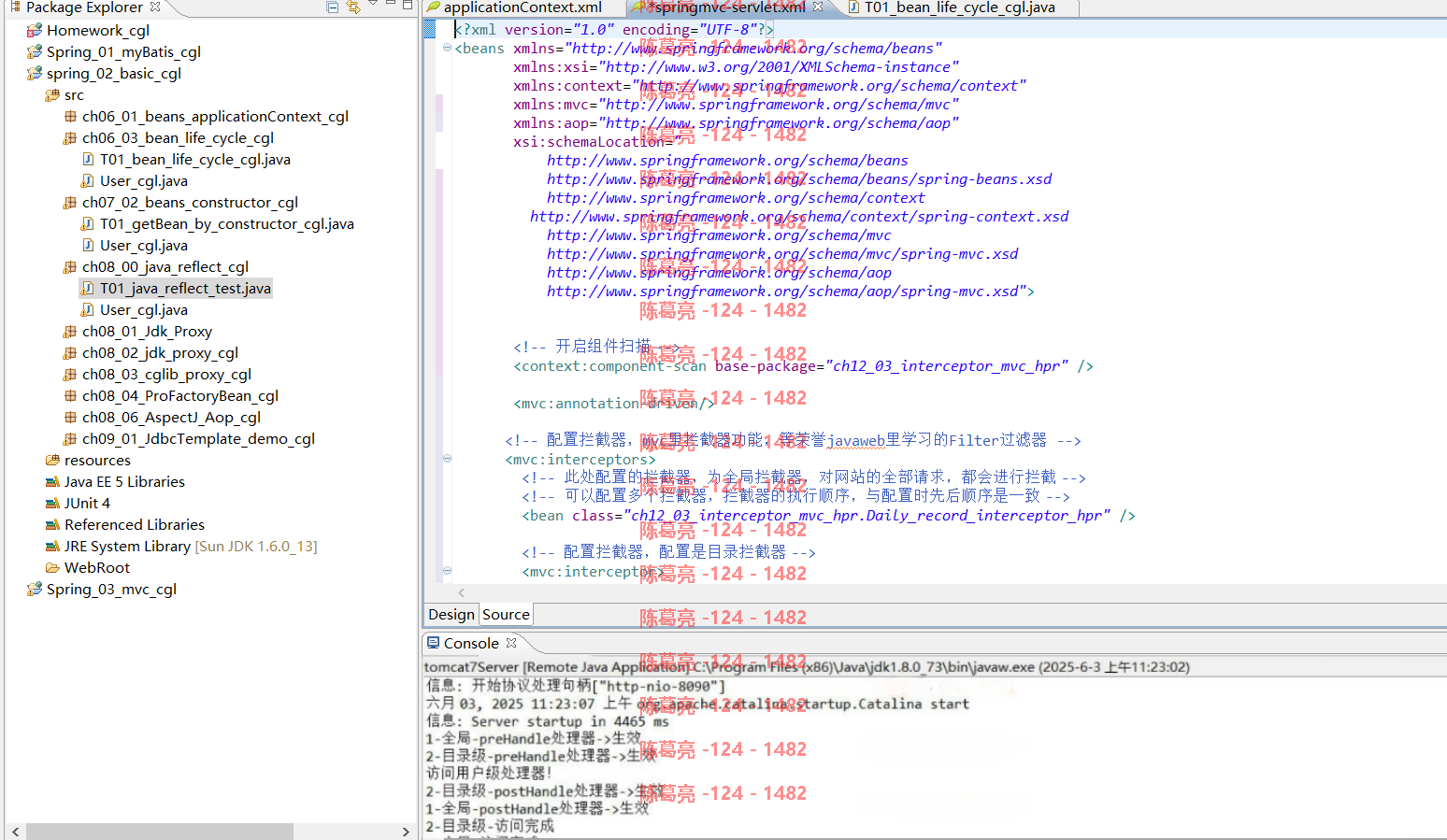Activate the Console tab
The height and width of the screenshot is (840, 1447).
click(x=471, y=643)
